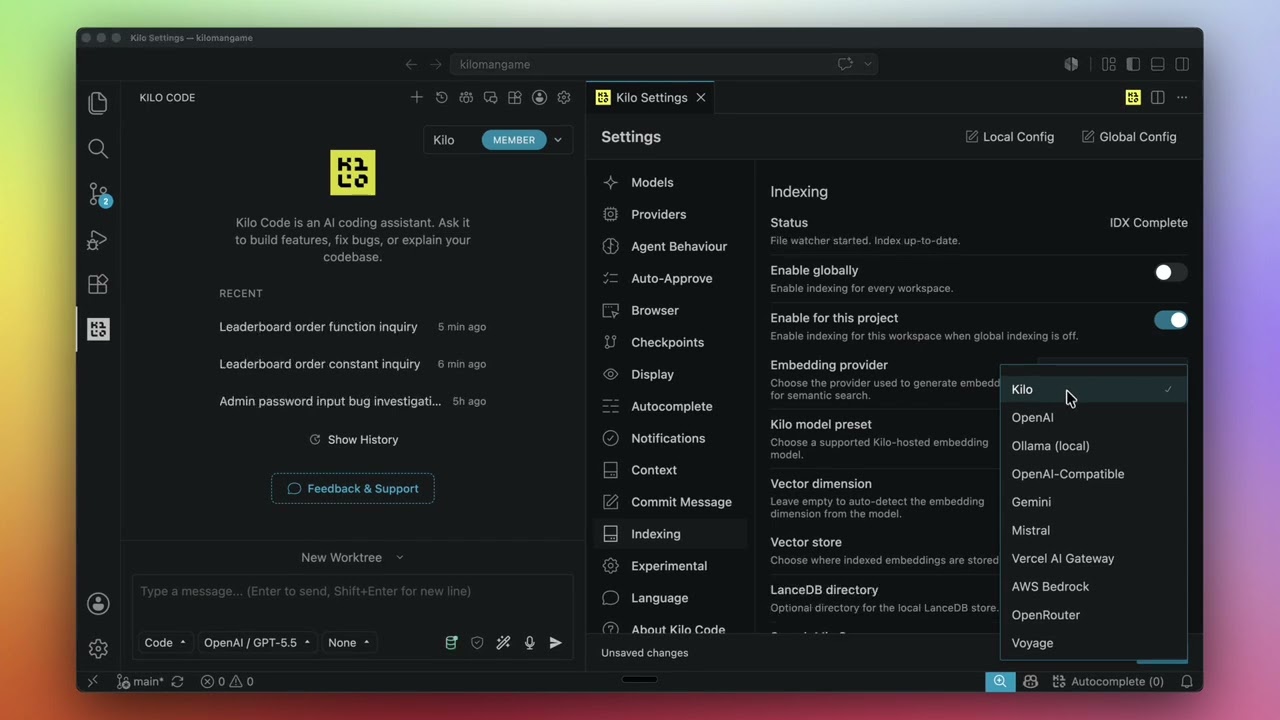
Task: Toggle the bottom panel layout icon
Action: pyautogui.click(x=1158, y=64)
